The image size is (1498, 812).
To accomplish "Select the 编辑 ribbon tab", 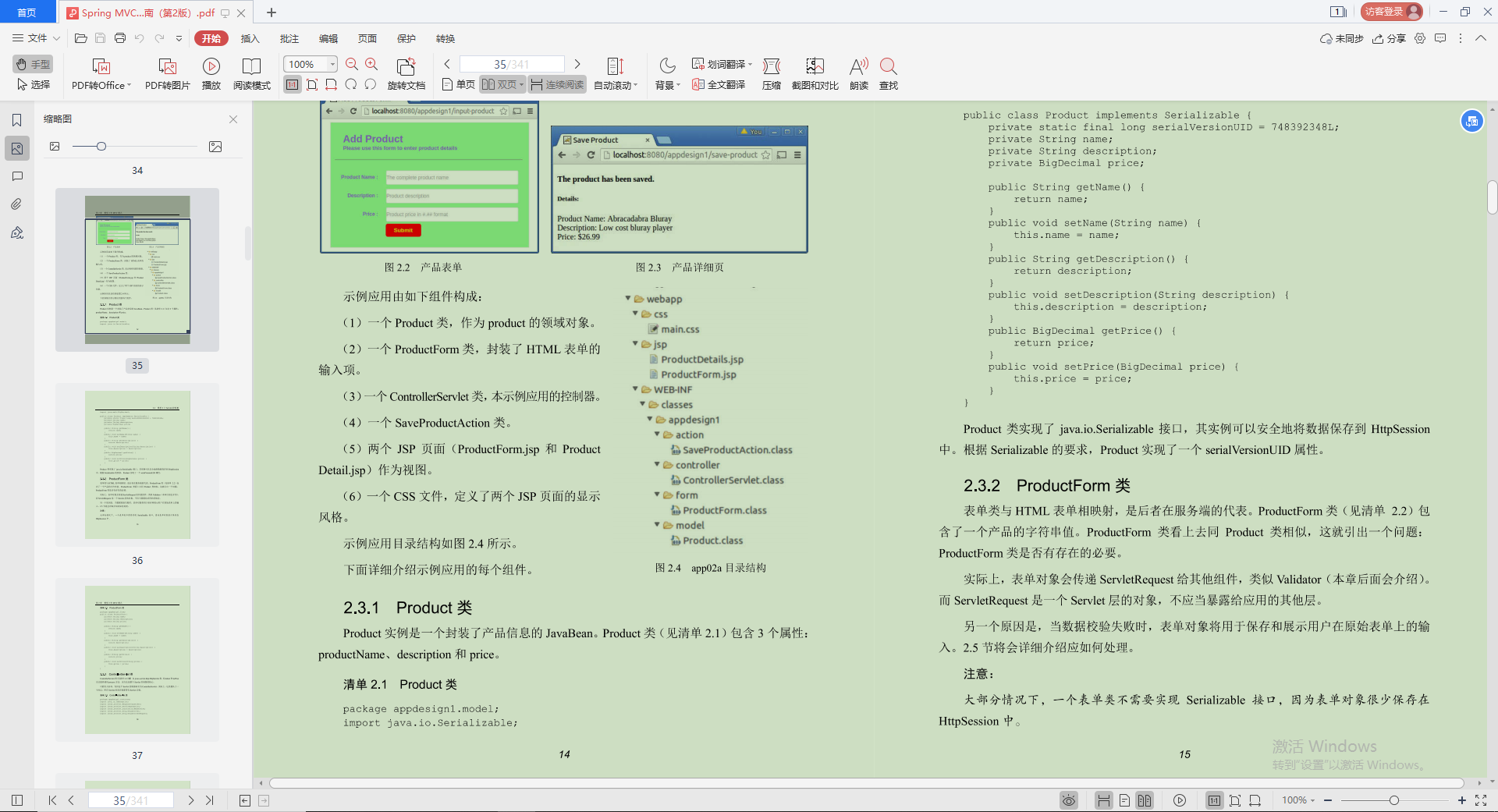I will pos(328,38).
